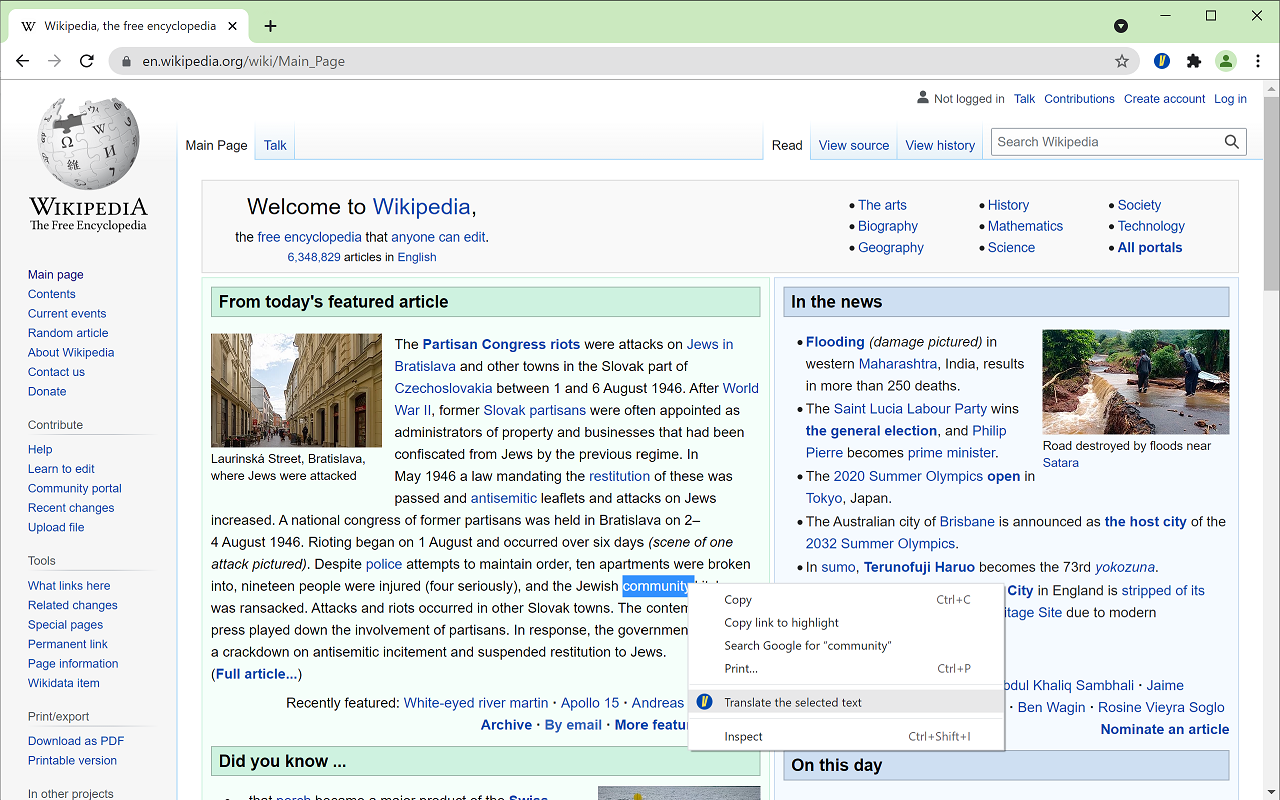Go to Current events in sidebar

tap(67, 313)
